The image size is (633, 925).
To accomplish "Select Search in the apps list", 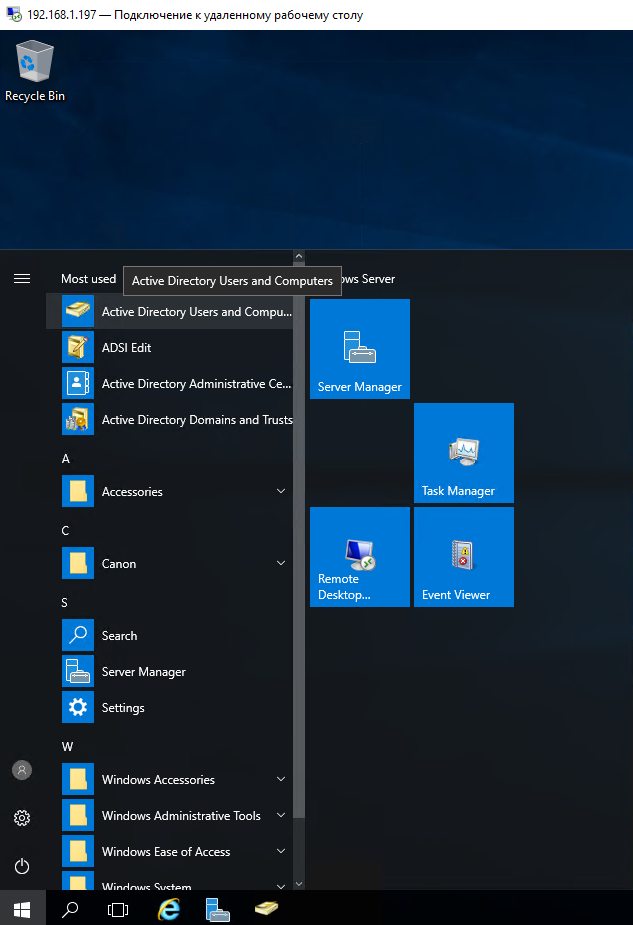I will point(119,636).
